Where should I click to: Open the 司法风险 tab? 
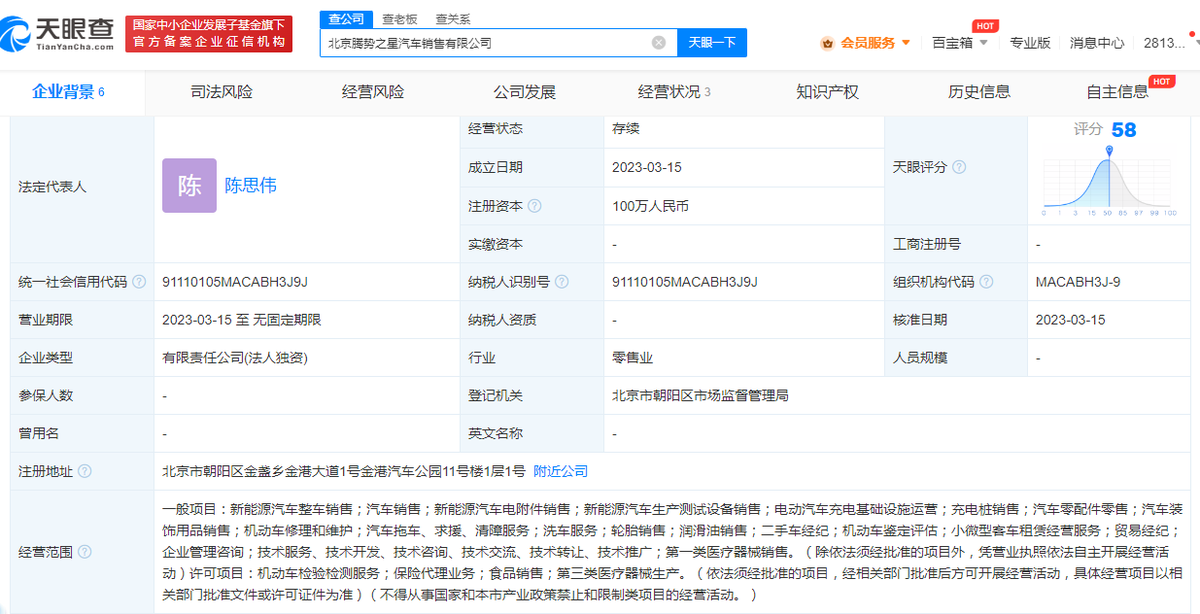pyautogui.click(x=222, y=92)
